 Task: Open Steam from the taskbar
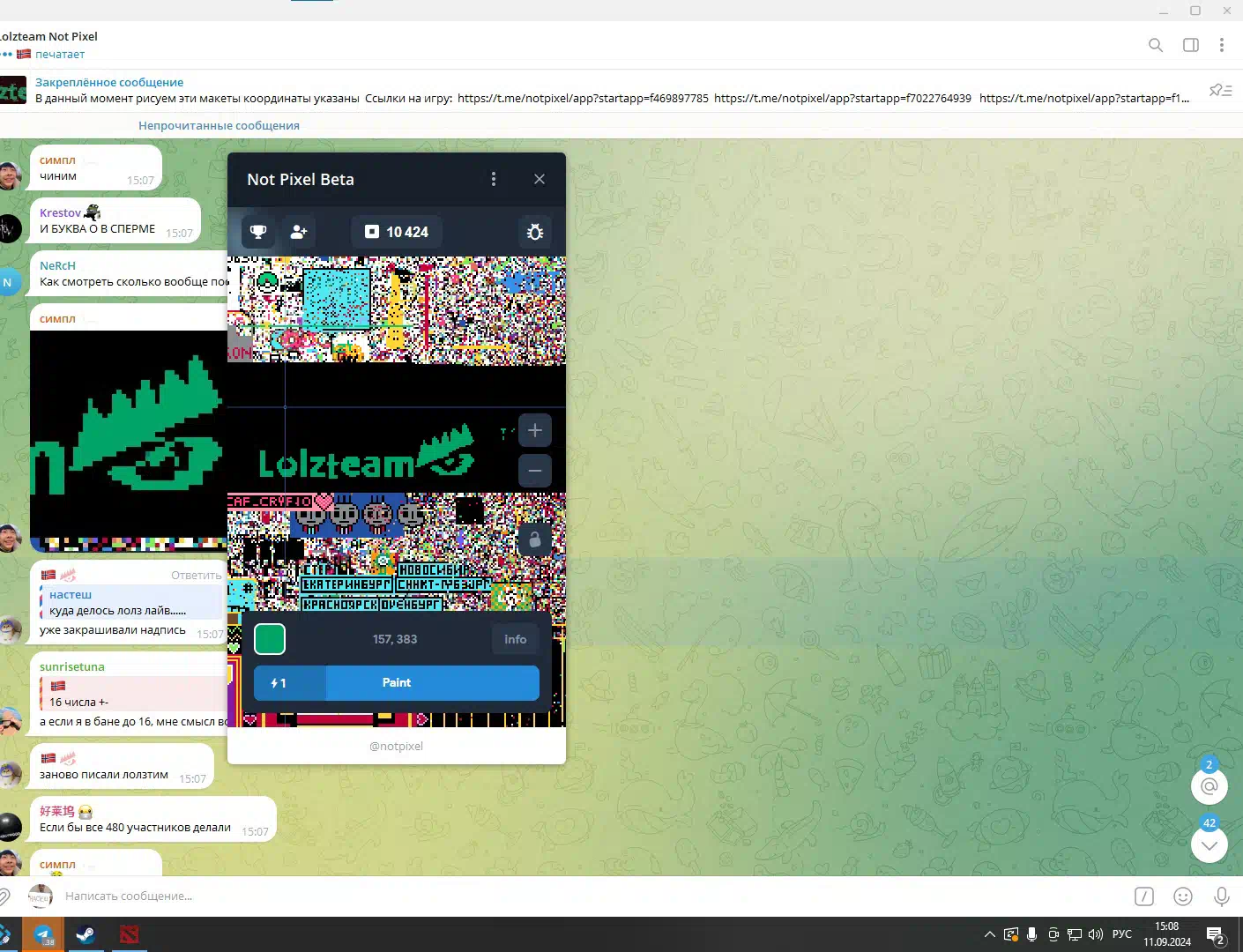tap(86, 934)
